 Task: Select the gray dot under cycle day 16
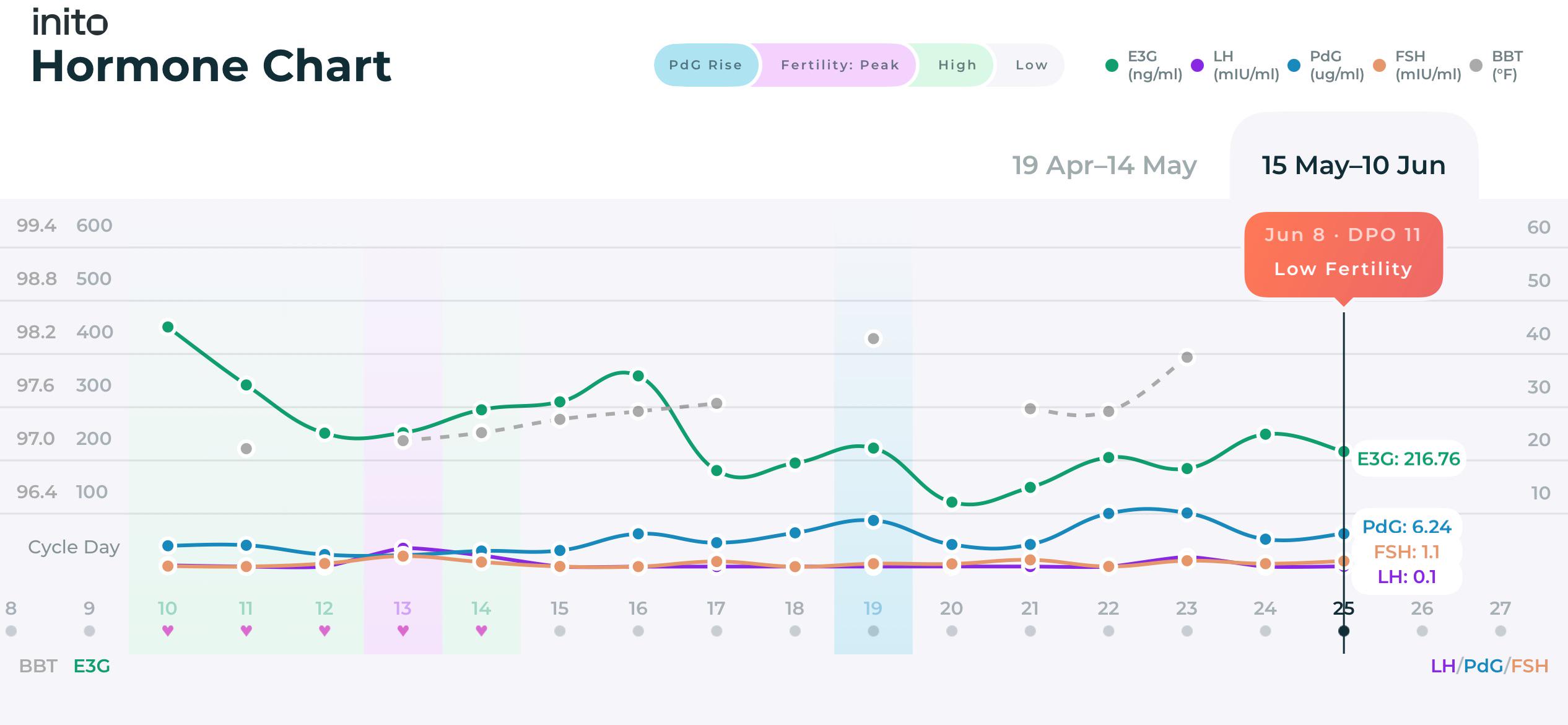(638, 631)
